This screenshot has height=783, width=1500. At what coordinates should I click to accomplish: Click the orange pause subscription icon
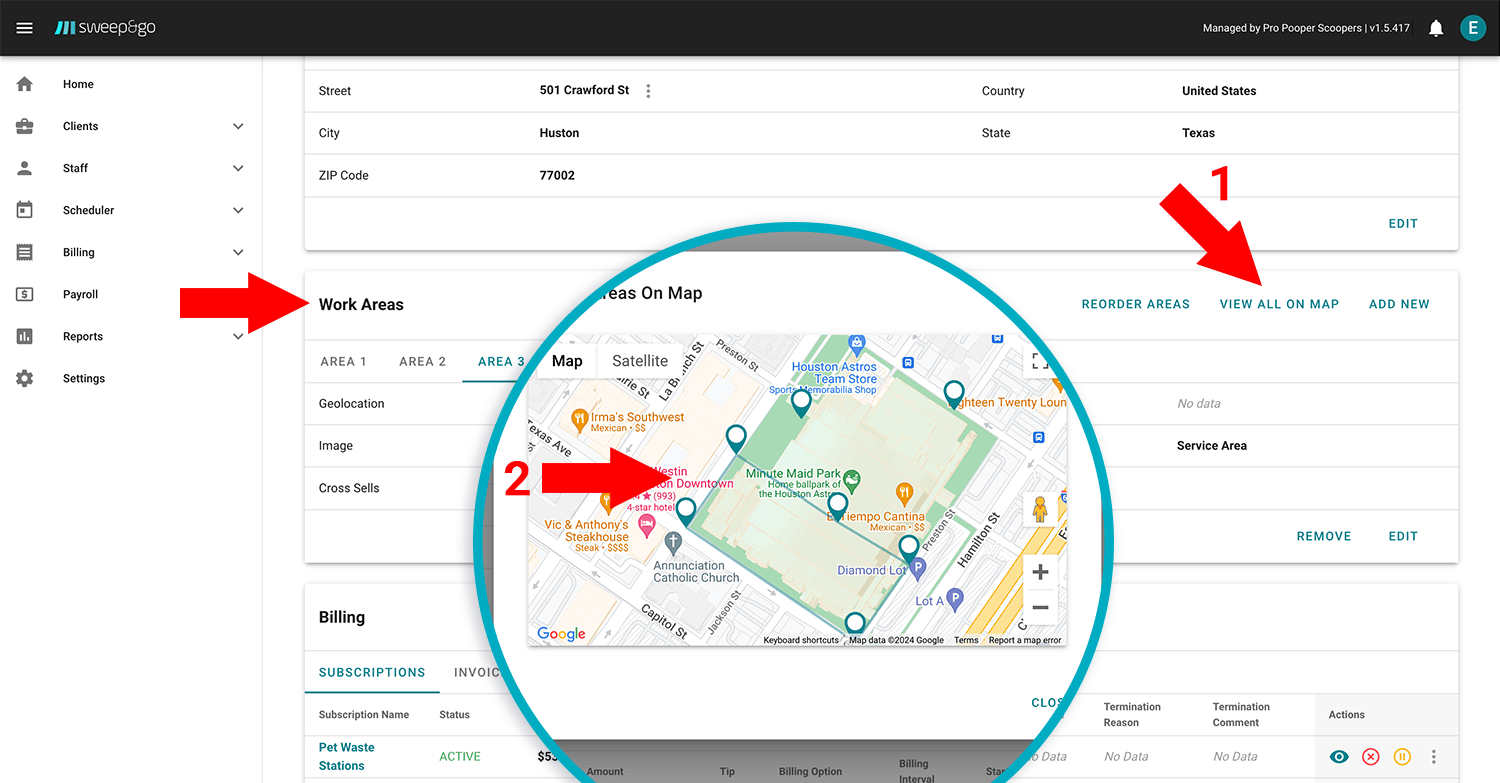point(1402,757)
